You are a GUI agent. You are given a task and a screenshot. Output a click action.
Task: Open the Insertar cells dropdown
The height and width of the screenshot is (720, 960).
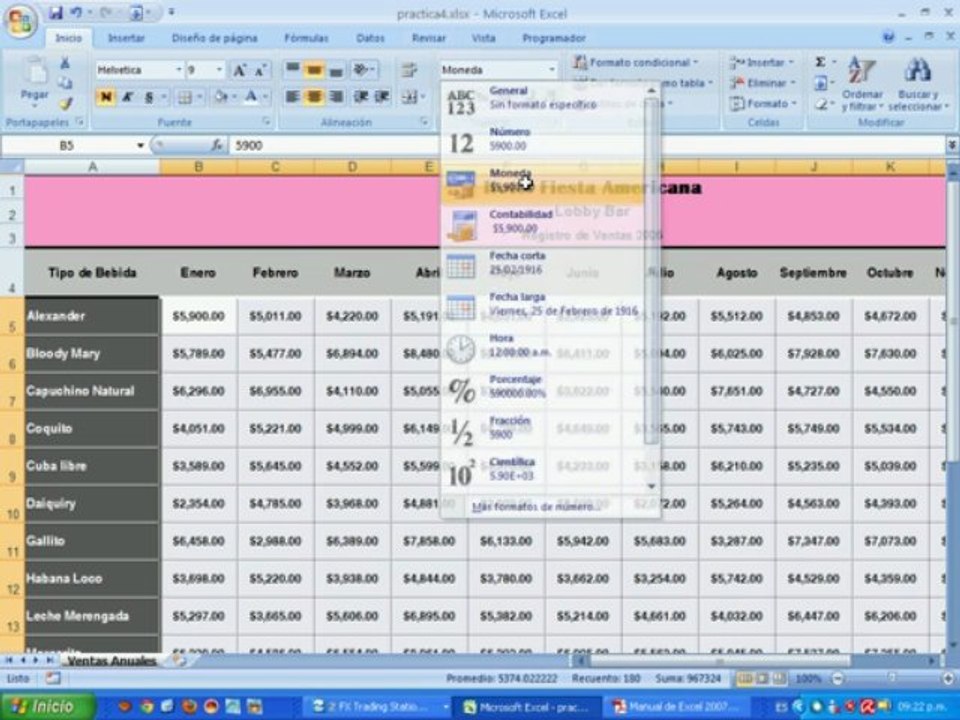coord(762,62)
